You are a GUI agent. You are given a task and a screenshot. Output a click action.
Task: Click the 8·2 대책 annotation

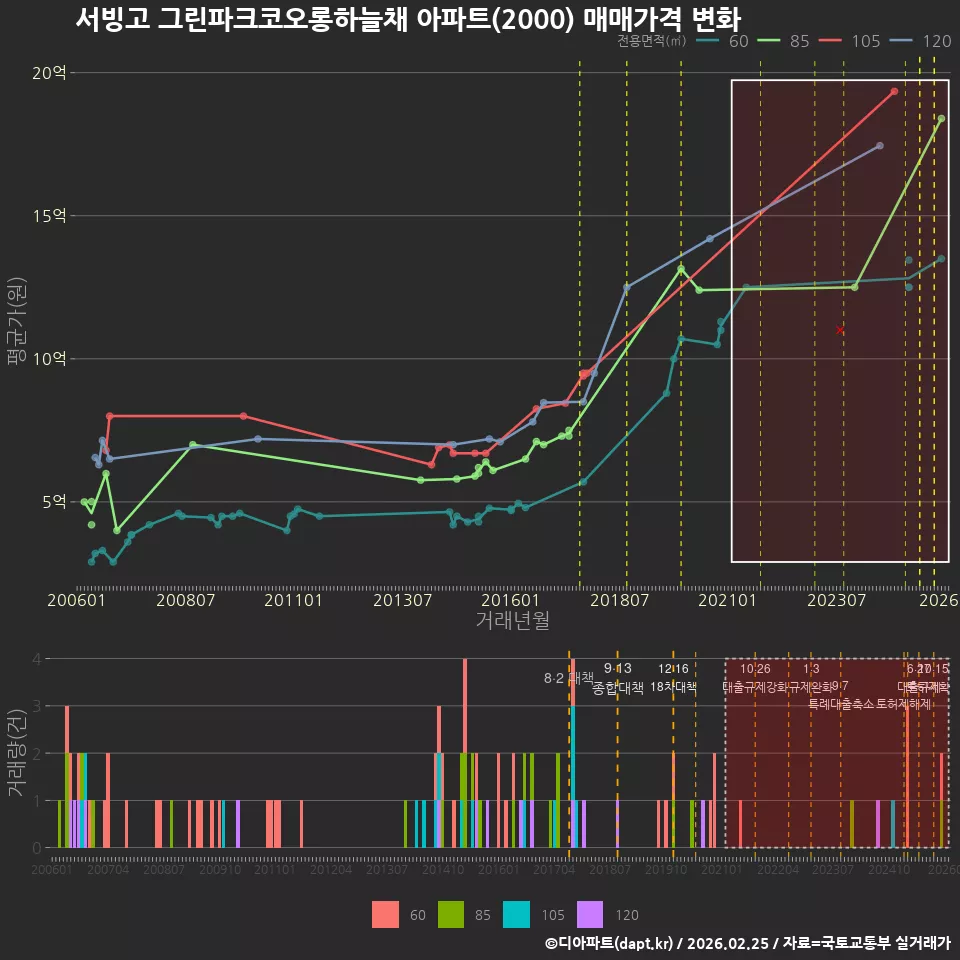(569, 678)
